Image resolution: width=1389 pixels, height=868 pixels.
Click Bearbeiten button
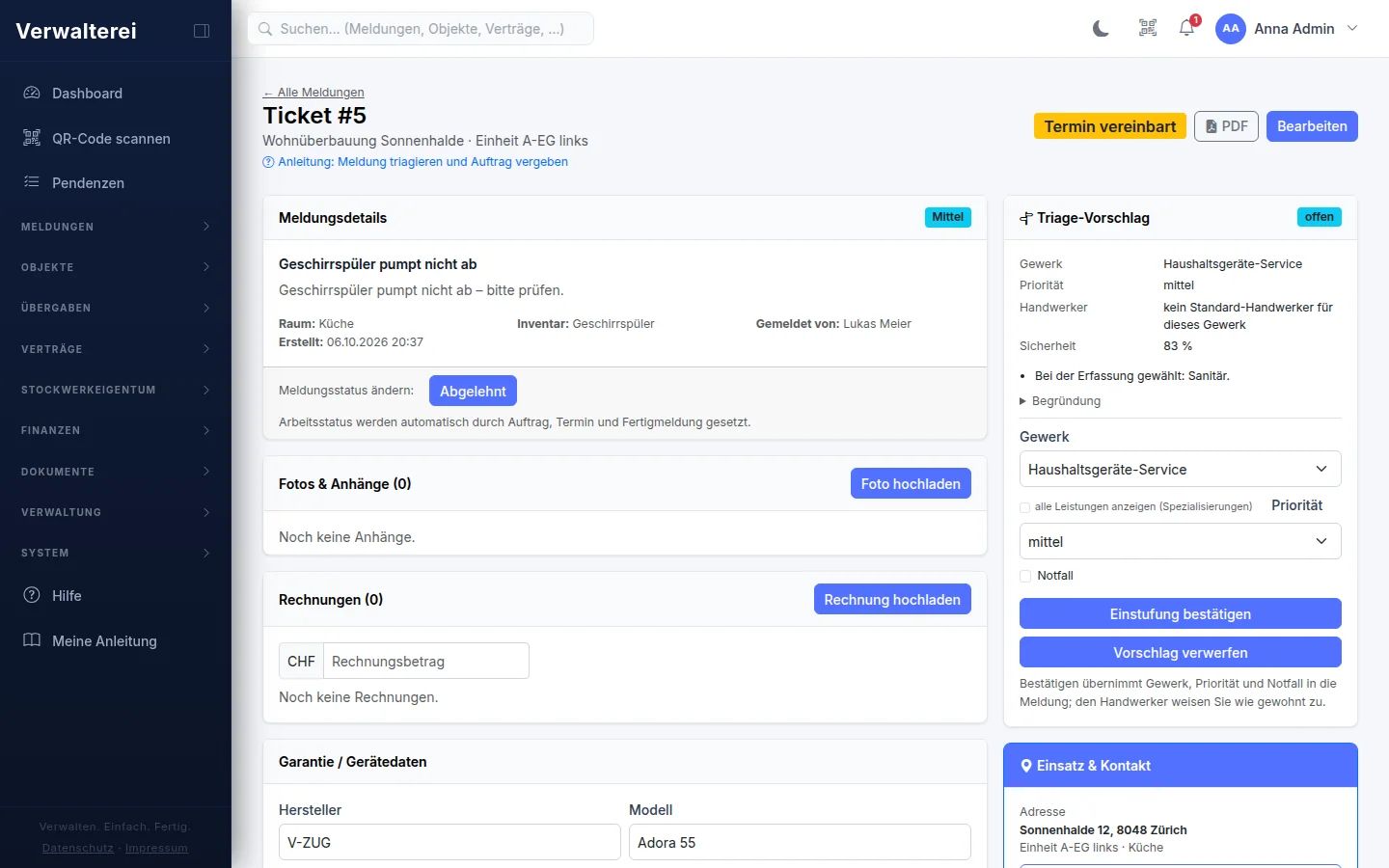tap(1312, 126)
